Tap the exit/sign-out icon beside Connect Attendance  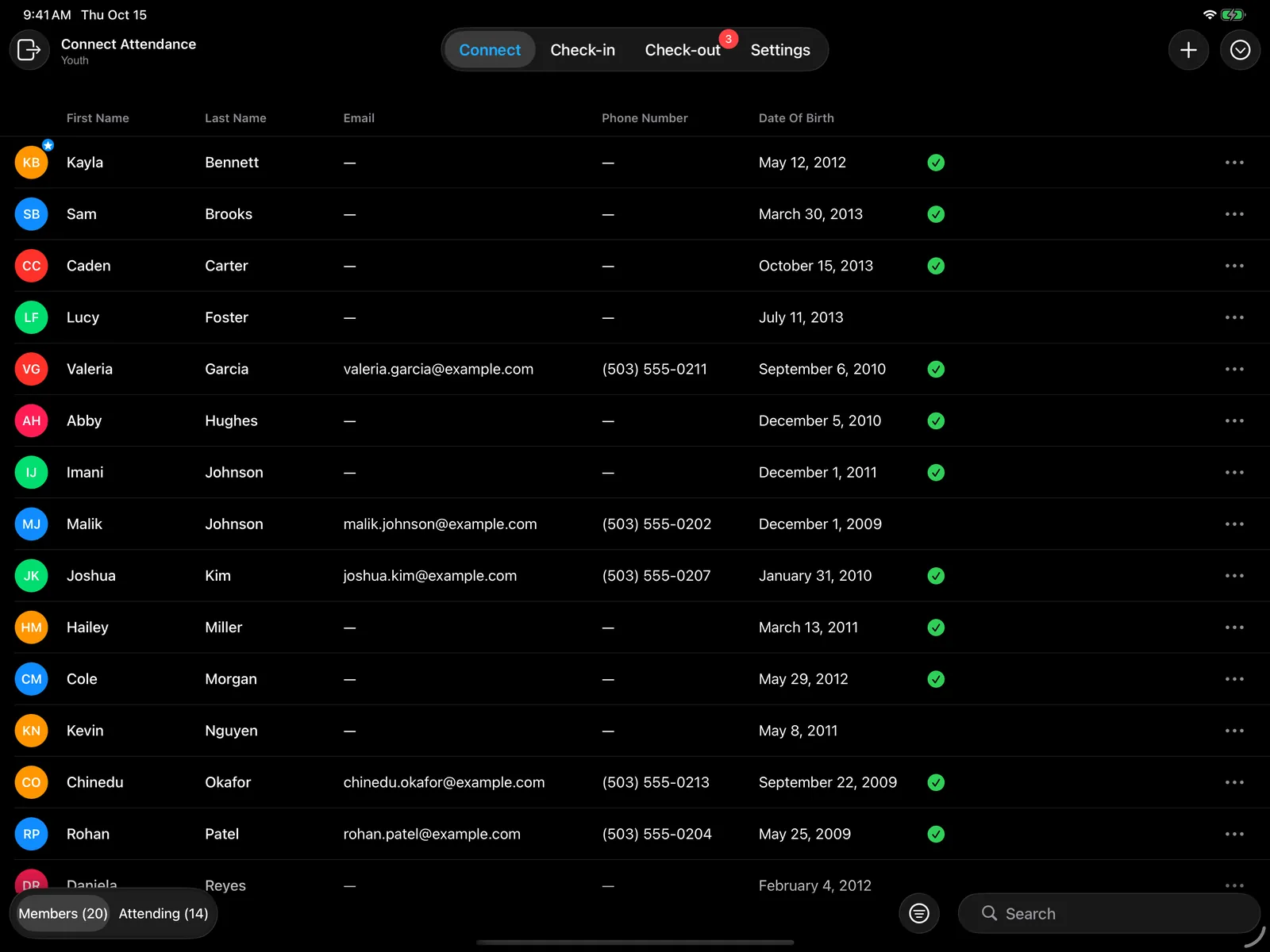(29, 50)
